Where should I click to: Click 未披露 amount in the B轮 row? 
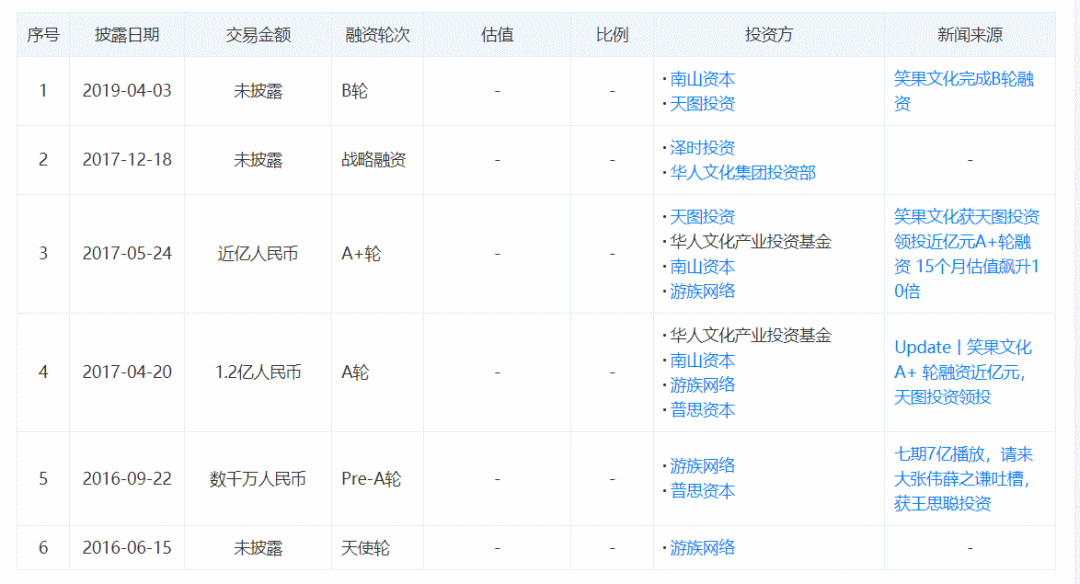click(x=258, y=91)
